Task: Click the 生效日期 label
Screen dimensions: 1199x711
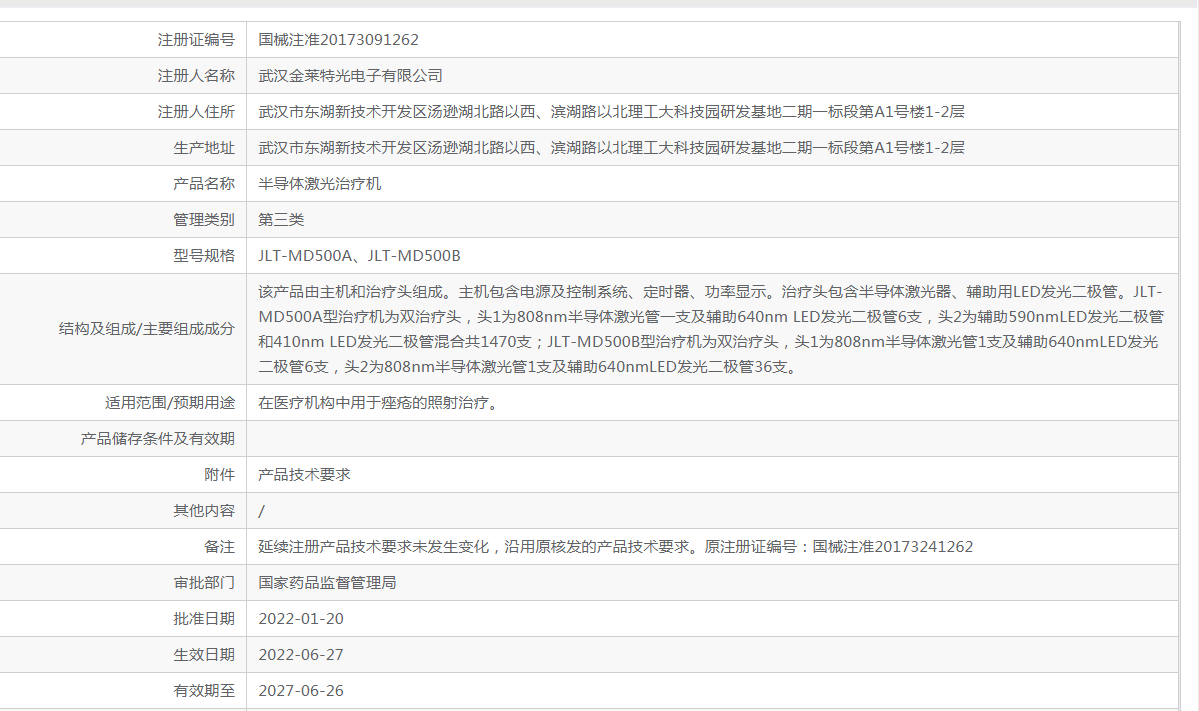Action: [203, 654]
